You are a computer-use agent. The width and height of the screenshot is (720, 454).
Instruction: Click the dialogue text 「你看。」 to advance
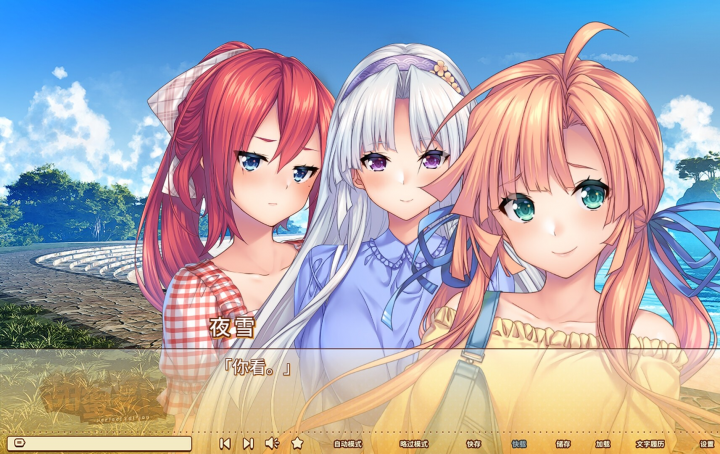(258, 369)
